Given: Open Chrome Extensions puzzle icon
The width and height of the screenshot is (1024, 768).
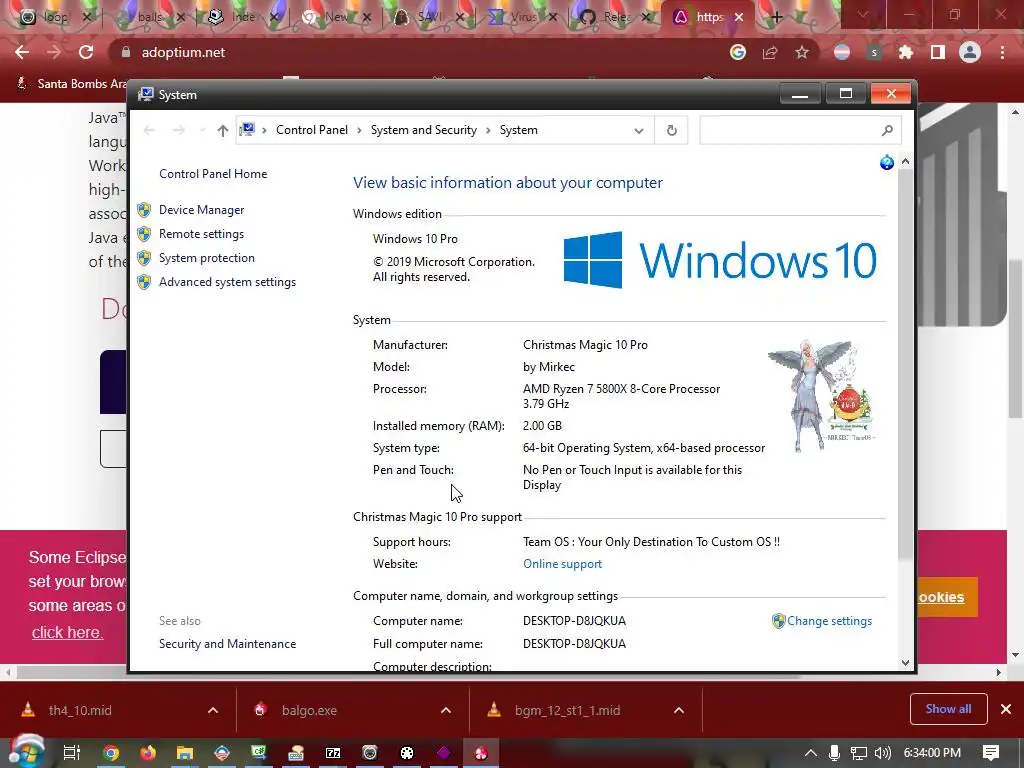Looking at the screenshot, I should [906, 52].
